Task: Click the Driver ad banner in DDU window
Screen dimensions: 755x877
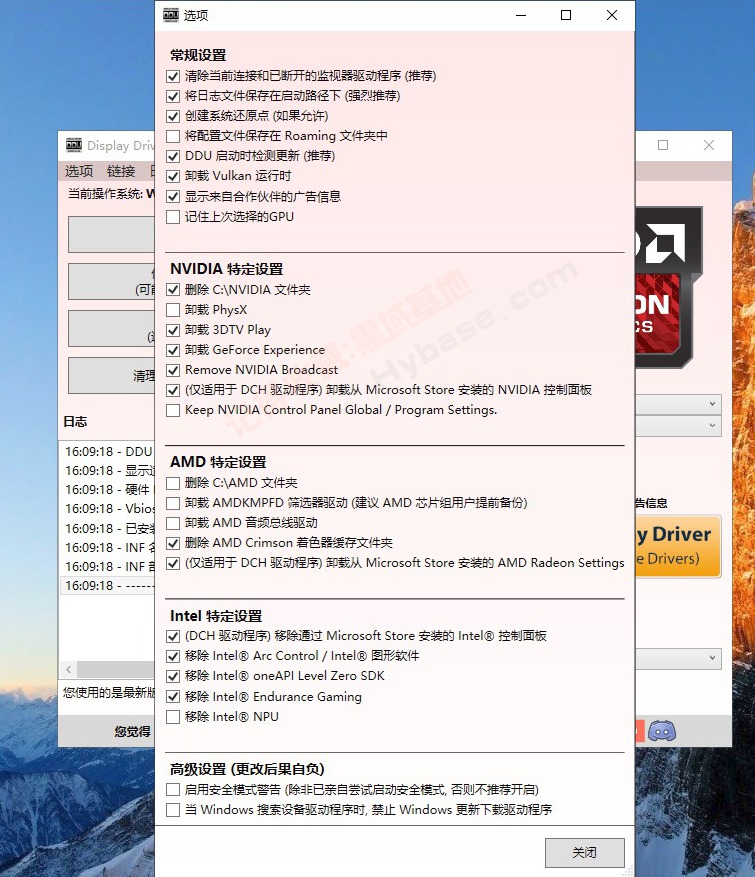Action: tap(678, 546)
